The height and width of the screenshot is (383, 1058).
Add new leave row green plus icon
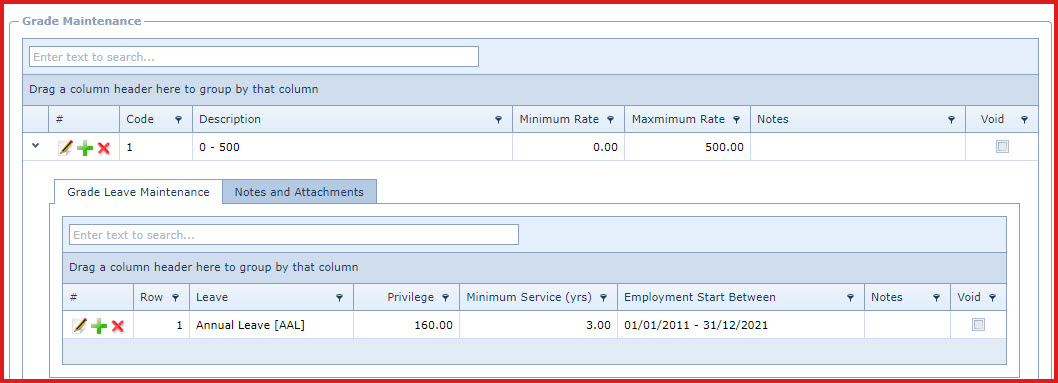click(99, 326)
